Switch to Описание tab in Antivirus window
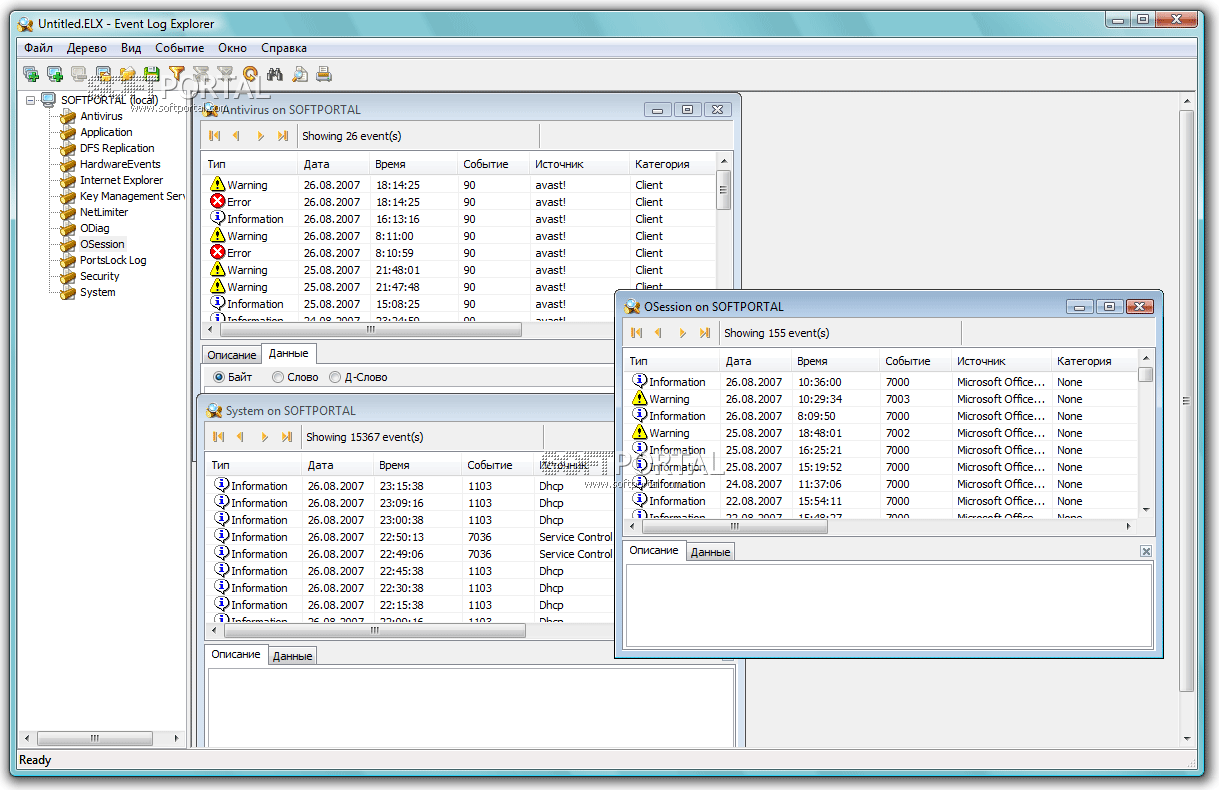Image resolution: width=1219 pixels, height=790 pixels. pyautogui.click(x=232, y=355)
